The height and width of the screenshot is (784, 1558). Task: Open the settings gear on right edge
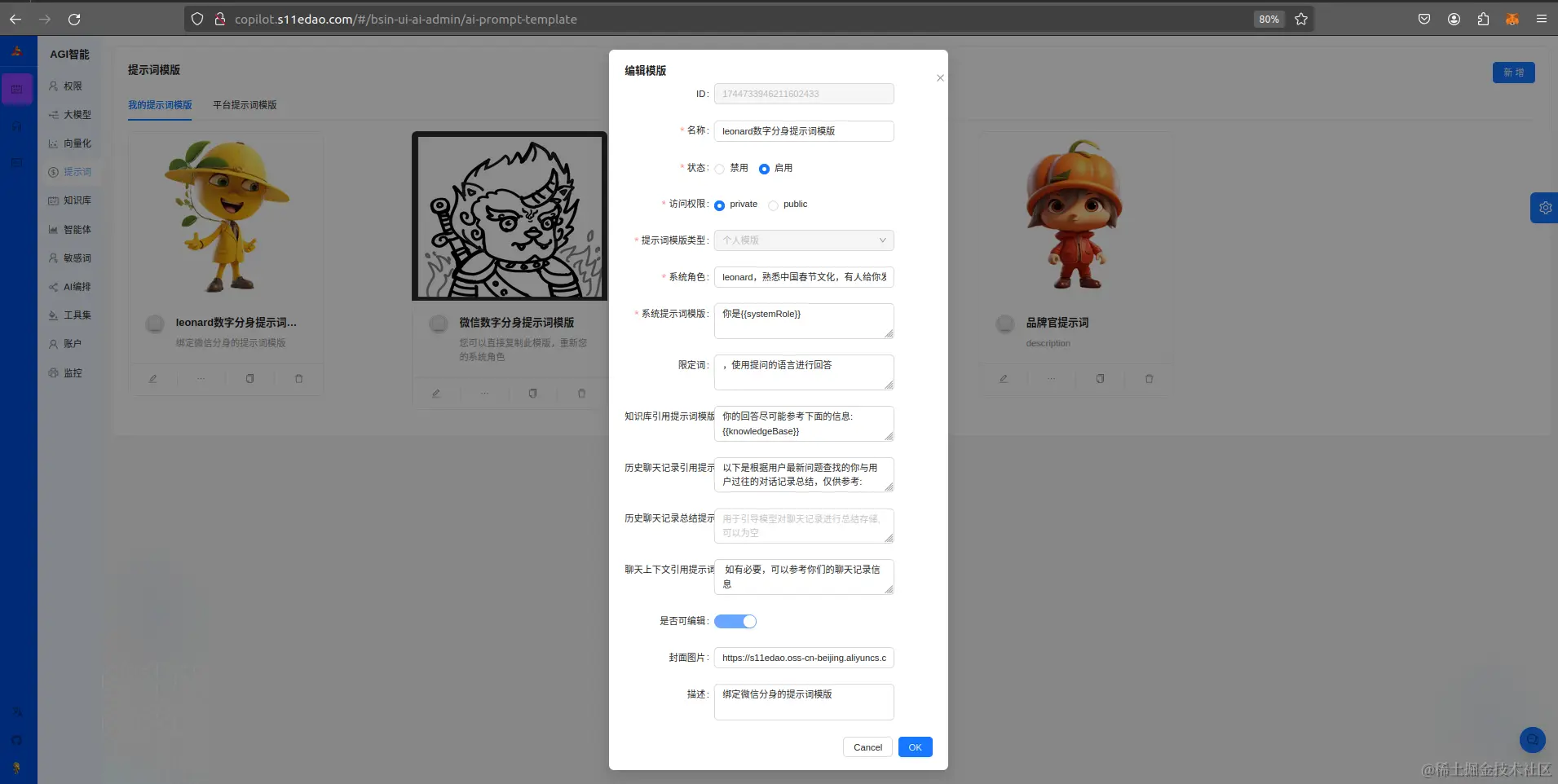[1545, 207]
